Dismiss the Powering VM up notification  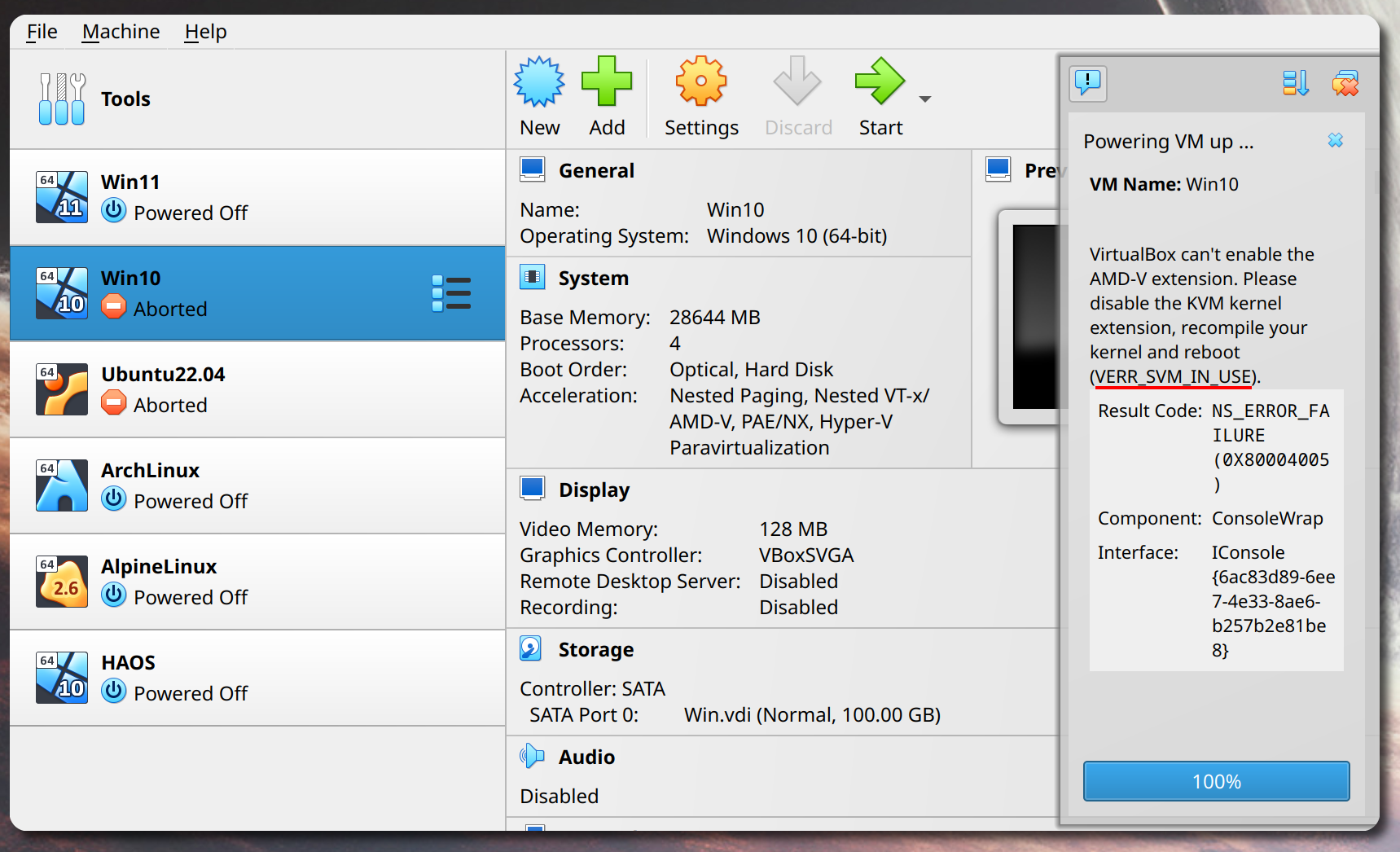click(1336, 140)
